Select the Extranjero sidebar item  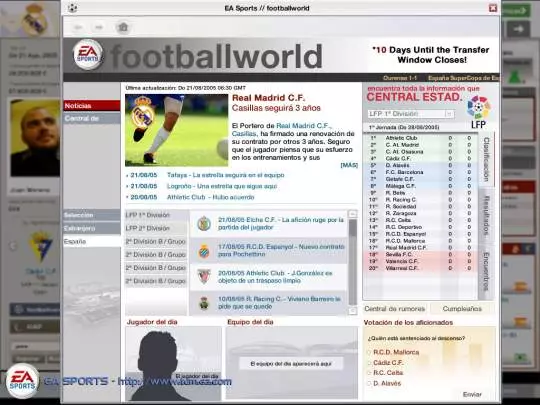pos(92,228)
